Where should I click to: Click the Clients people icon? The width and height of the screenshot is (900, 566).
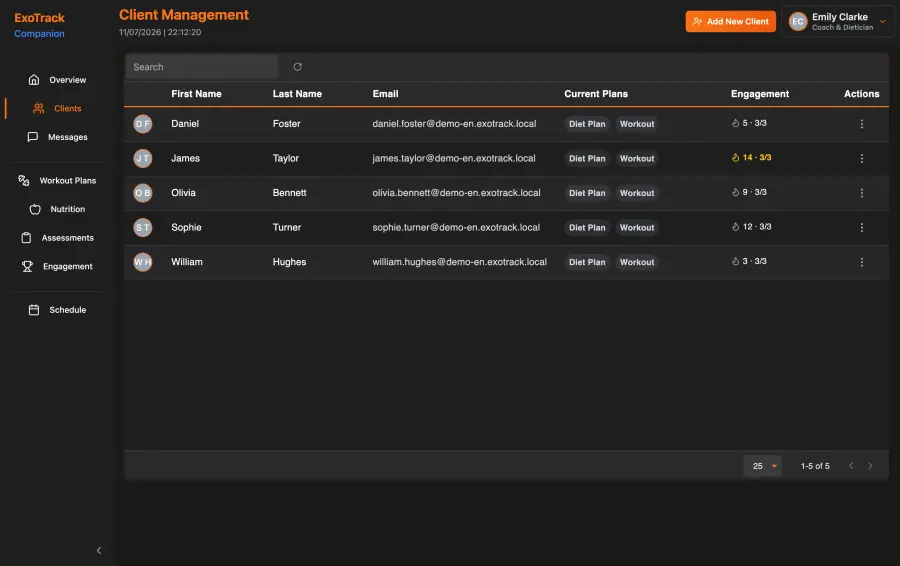click(38, 108)
